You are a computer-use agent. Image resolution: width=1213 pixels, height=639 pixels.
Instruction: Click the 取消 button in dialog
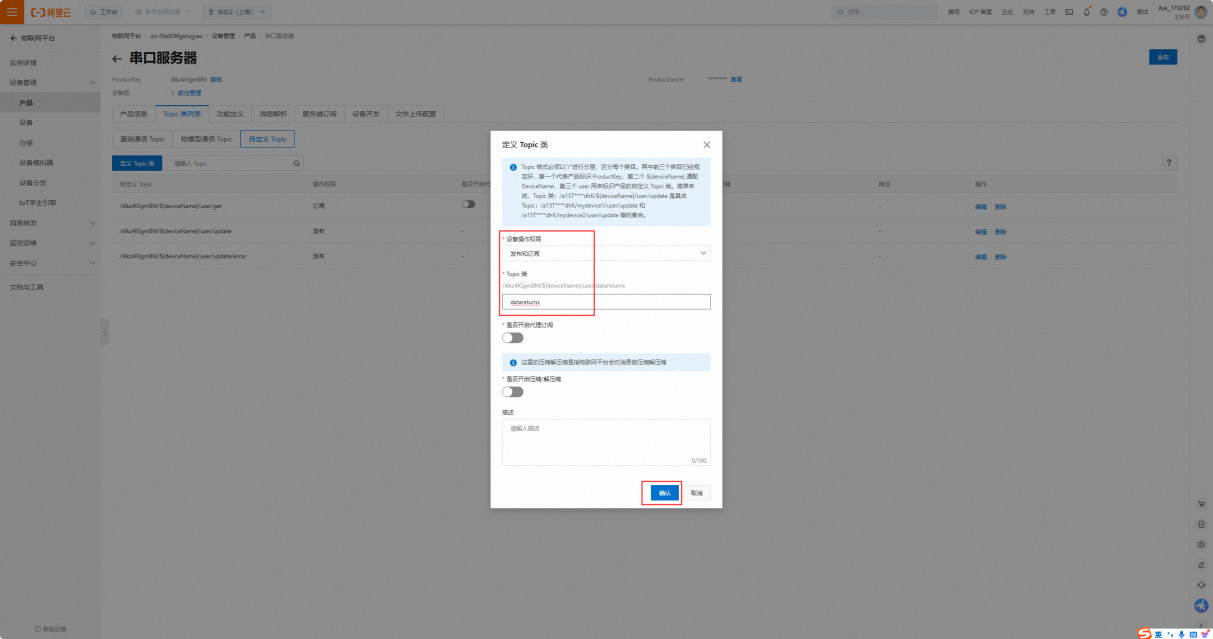(696, 493)
